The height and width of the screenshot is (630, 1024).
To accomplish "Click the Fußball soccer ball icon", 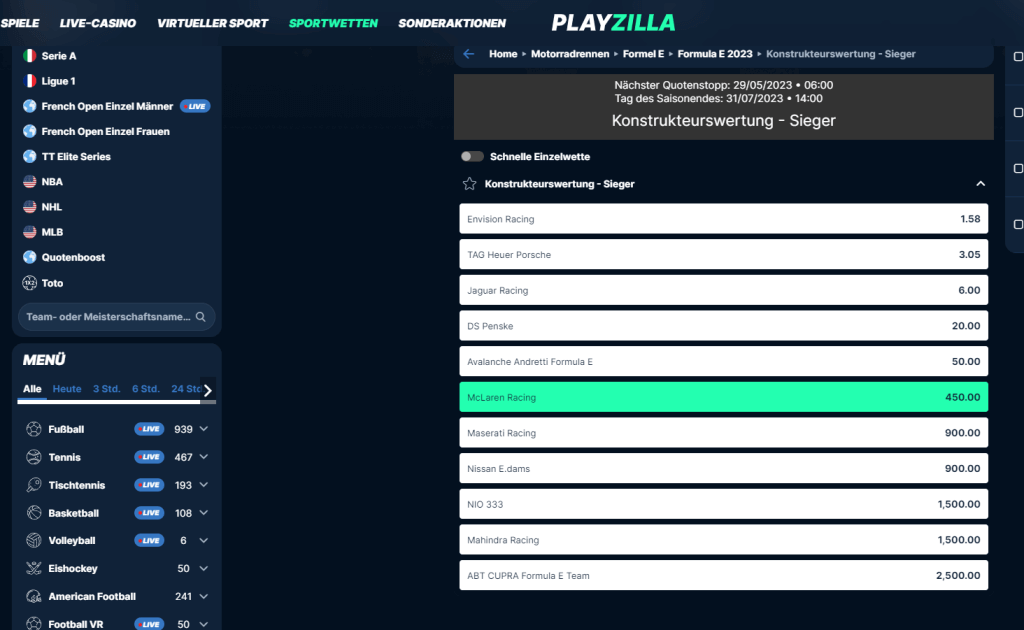I will coord(33,429).
